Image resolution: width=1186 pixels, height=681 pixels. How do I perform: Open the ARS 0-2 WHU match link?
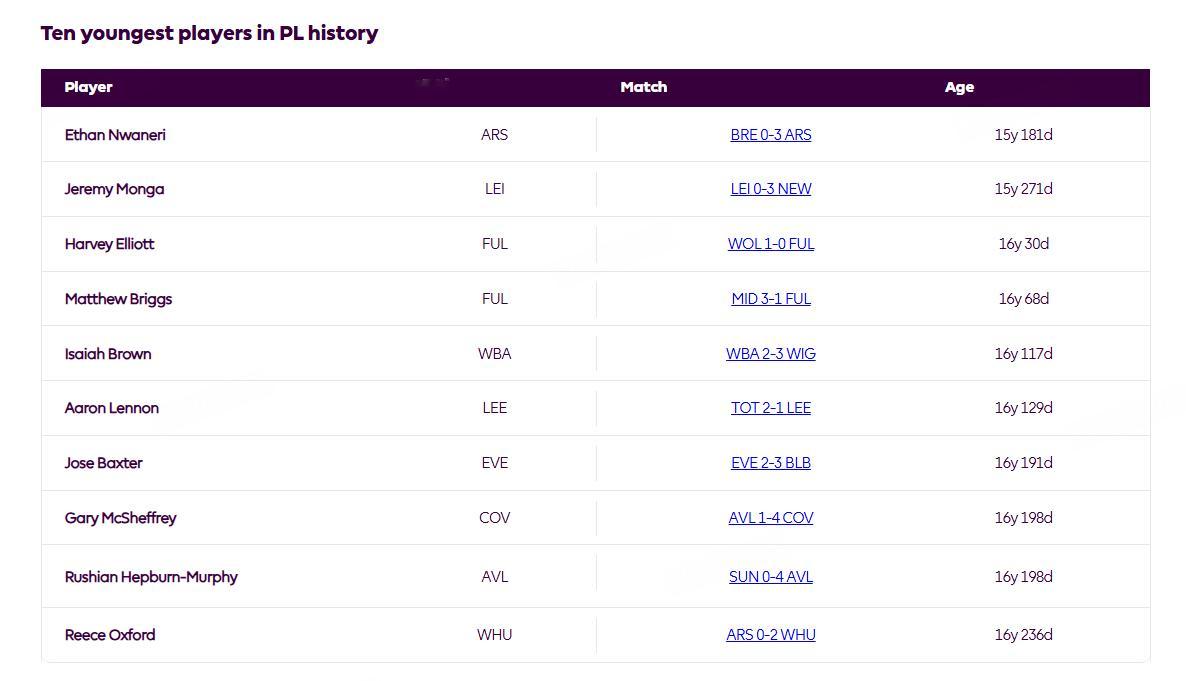tap(771, 635)
